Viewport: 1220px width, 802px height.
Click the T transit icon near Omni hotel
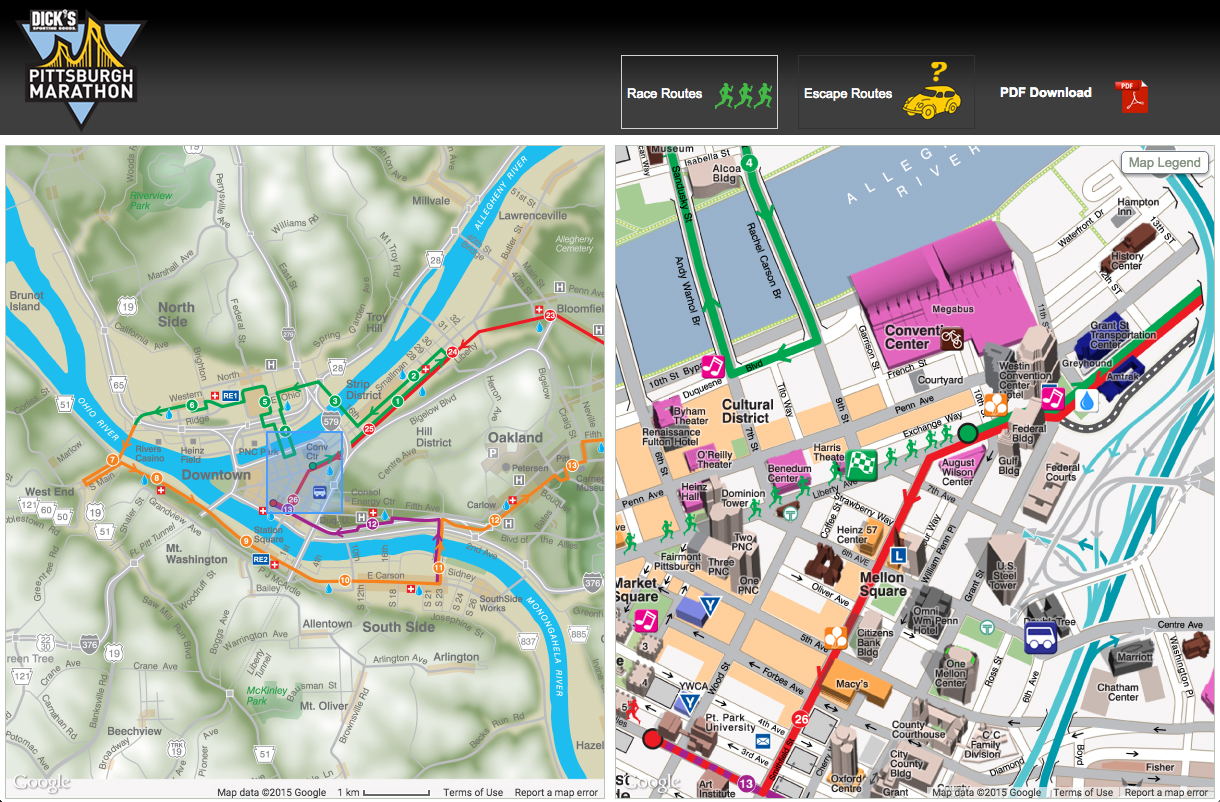coord(987,628)
